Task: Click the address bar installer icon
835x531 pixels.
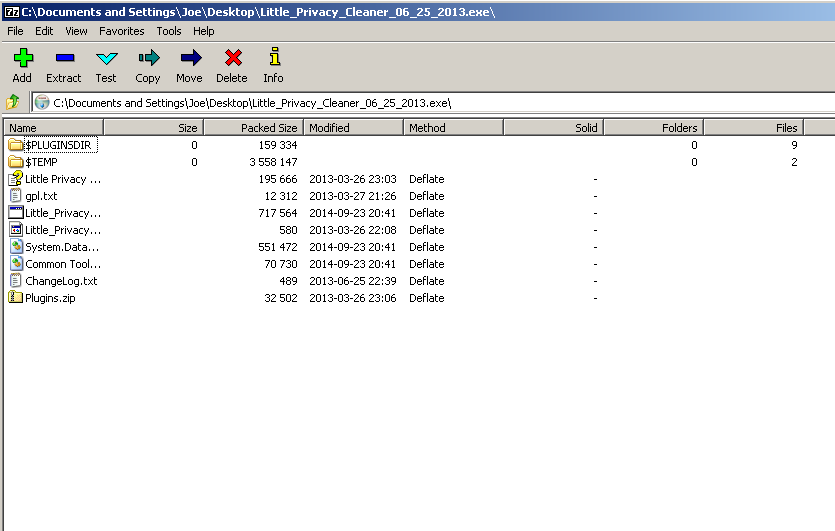Action: (42, 102)
